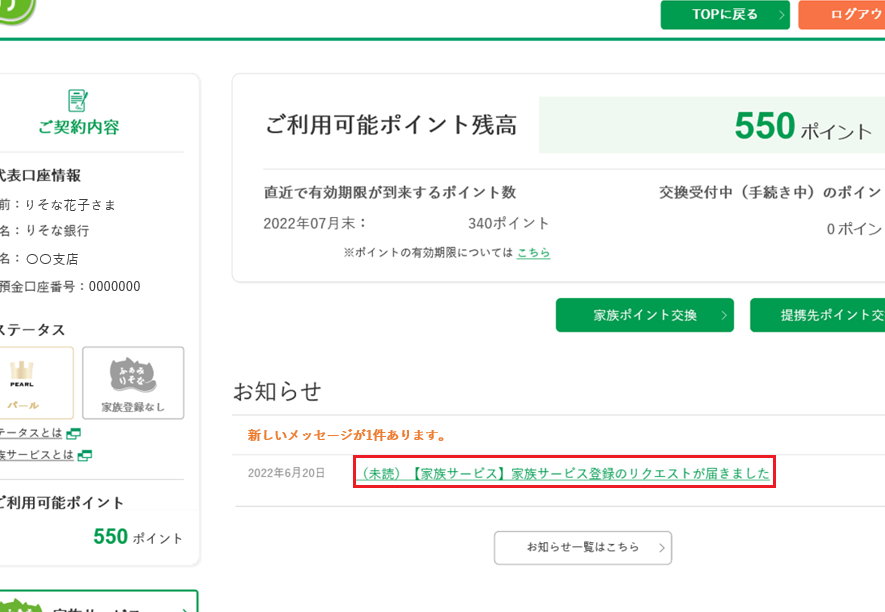This screenshot has height=612, width=885.
Task: Open unread 家族サービス登録のリクエスト message
Action: point(564,473)
